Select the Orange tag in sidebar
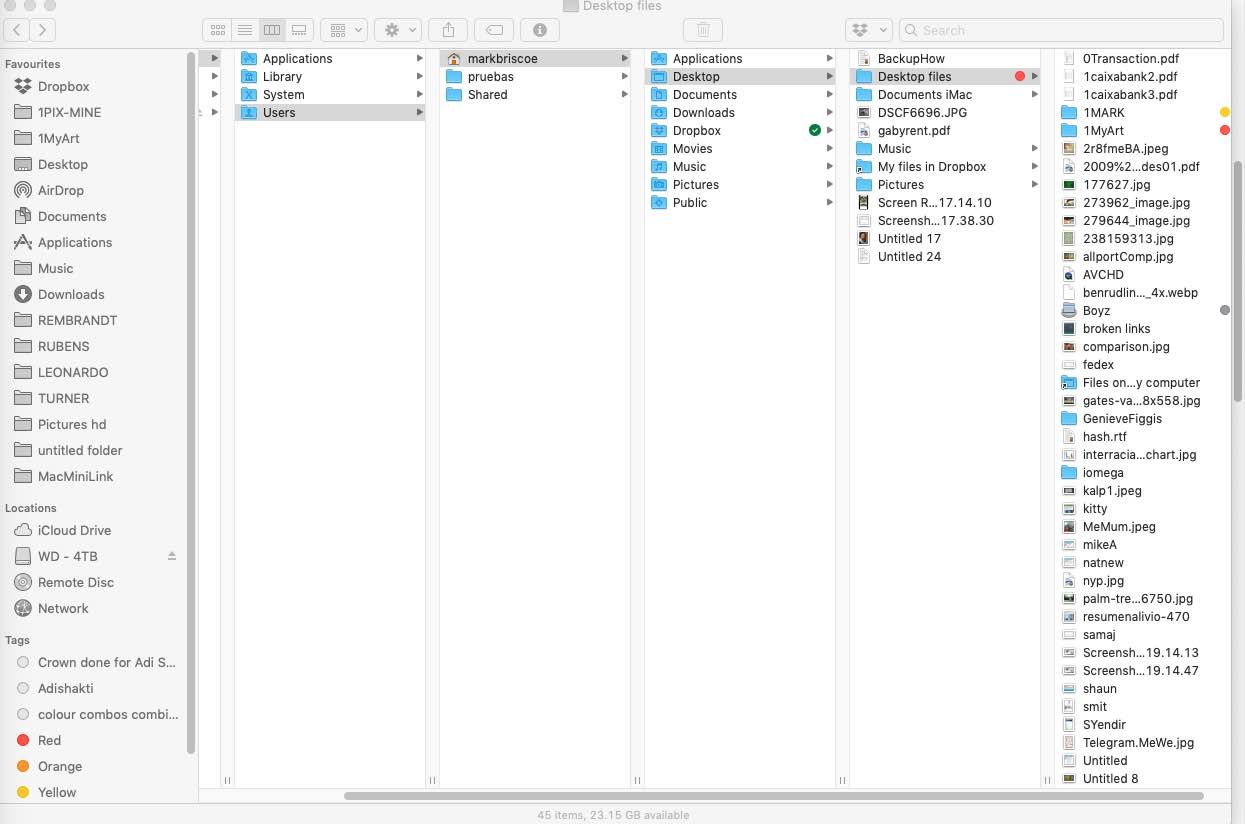This screenshot has width=1245, height=824. [x=59, y=766]
